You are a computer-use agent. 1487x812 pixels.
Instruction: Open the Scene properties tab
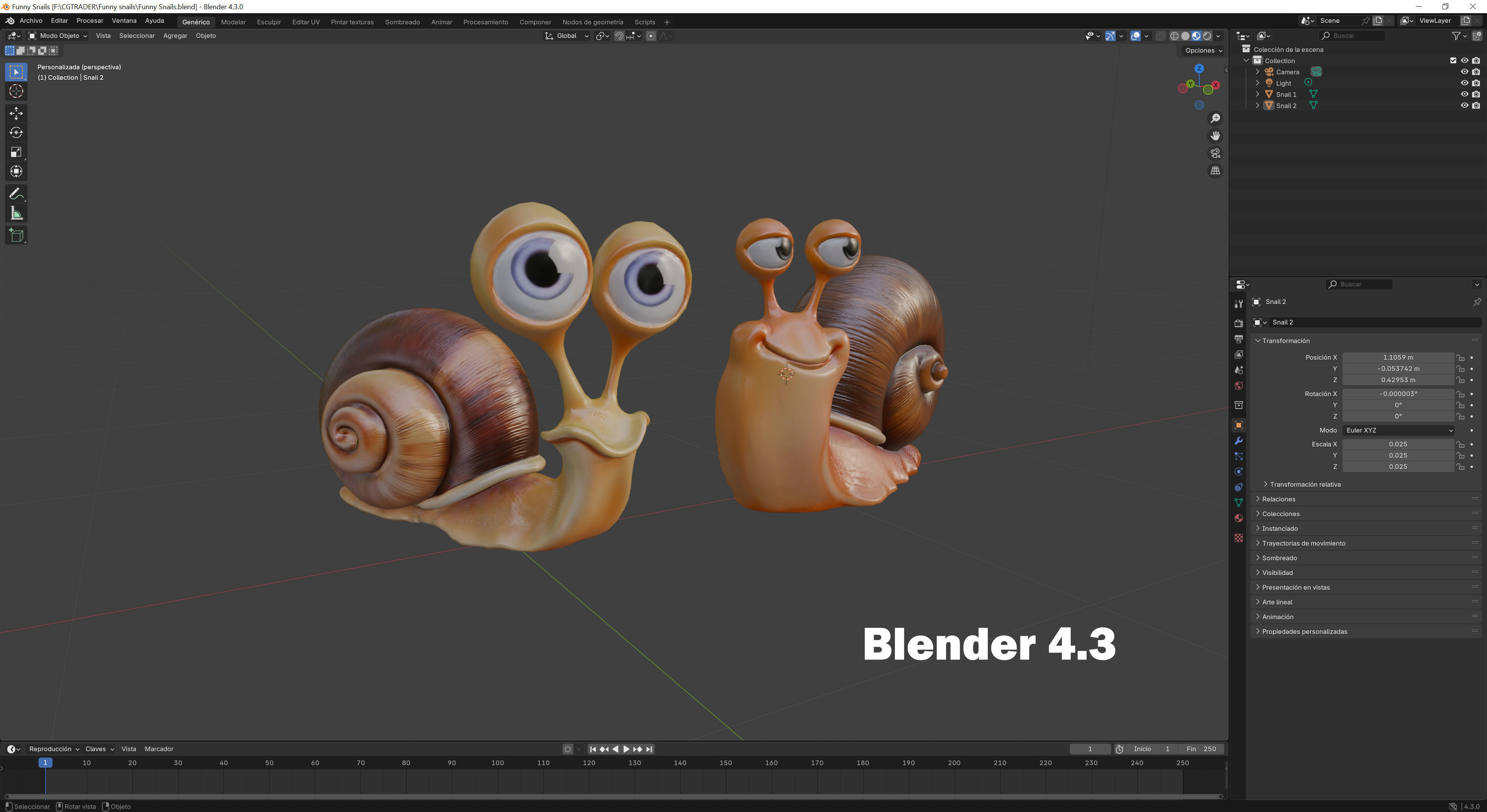(1238, 371)
